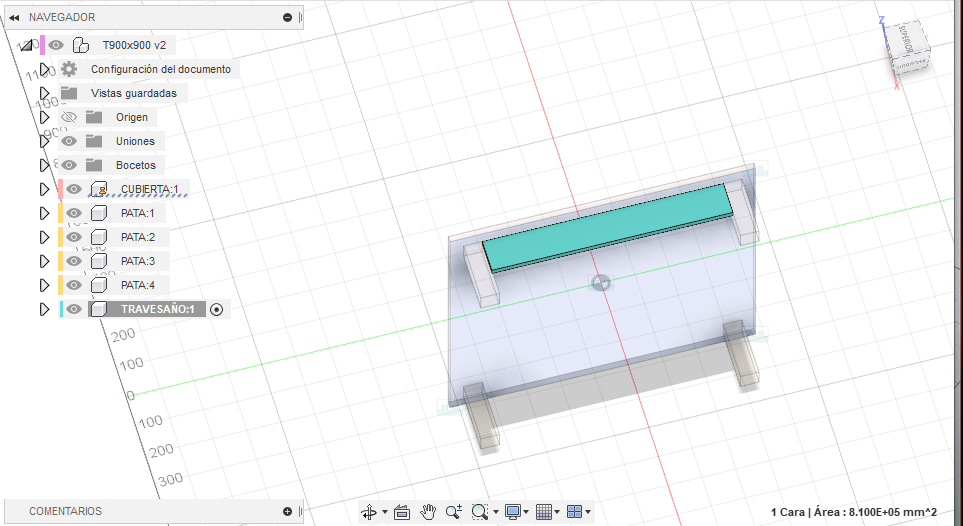This screenshot has width=963, height=526.
Task: Activate the Pan hand tool
Action: pos(428,512)
